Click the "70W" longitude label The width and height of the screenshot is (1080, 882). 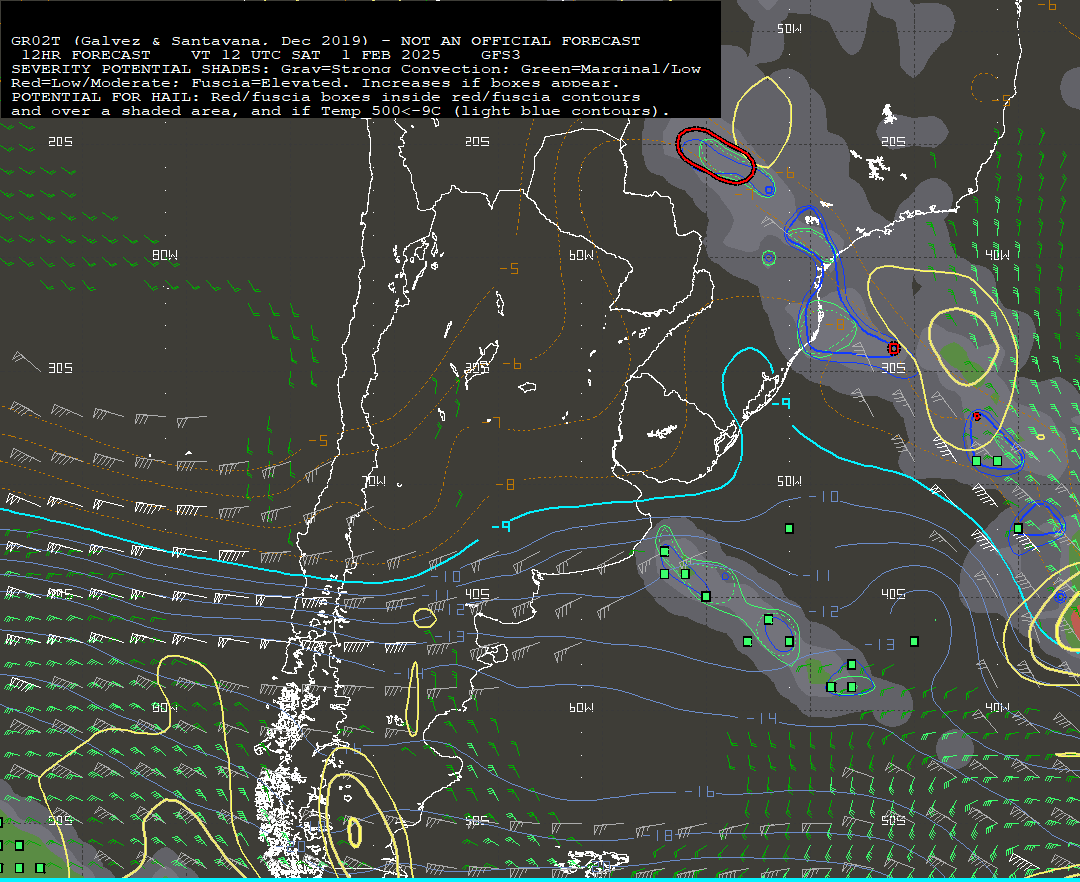(374, 481)
